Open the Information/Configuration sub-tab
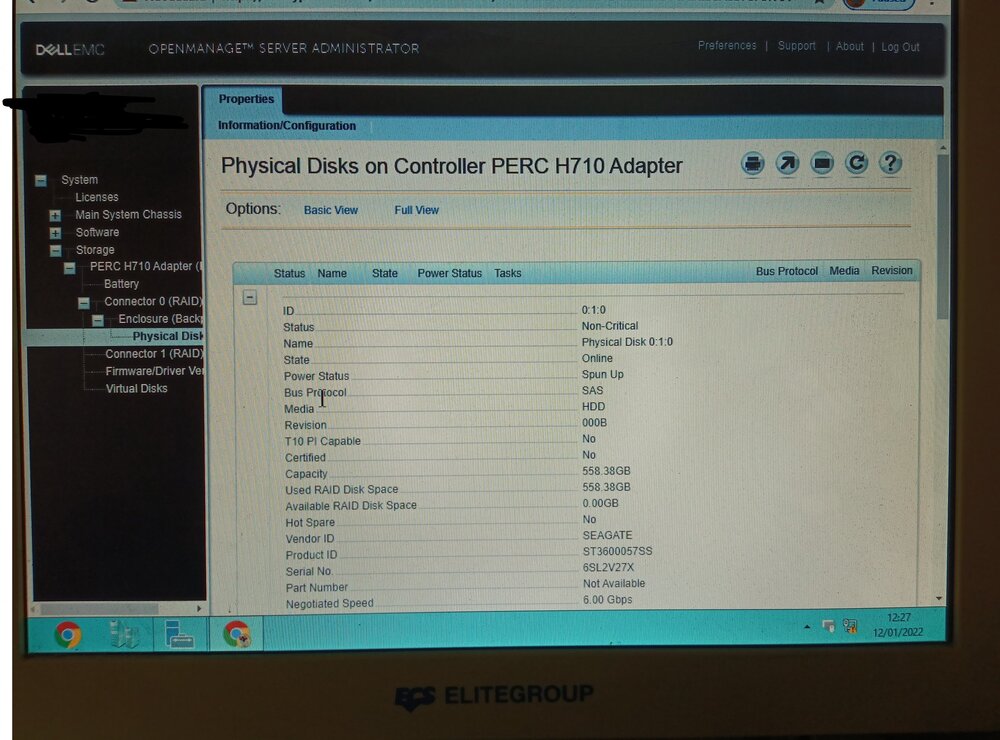This screenshot has width=1000, height=740. tap(287, 126)
